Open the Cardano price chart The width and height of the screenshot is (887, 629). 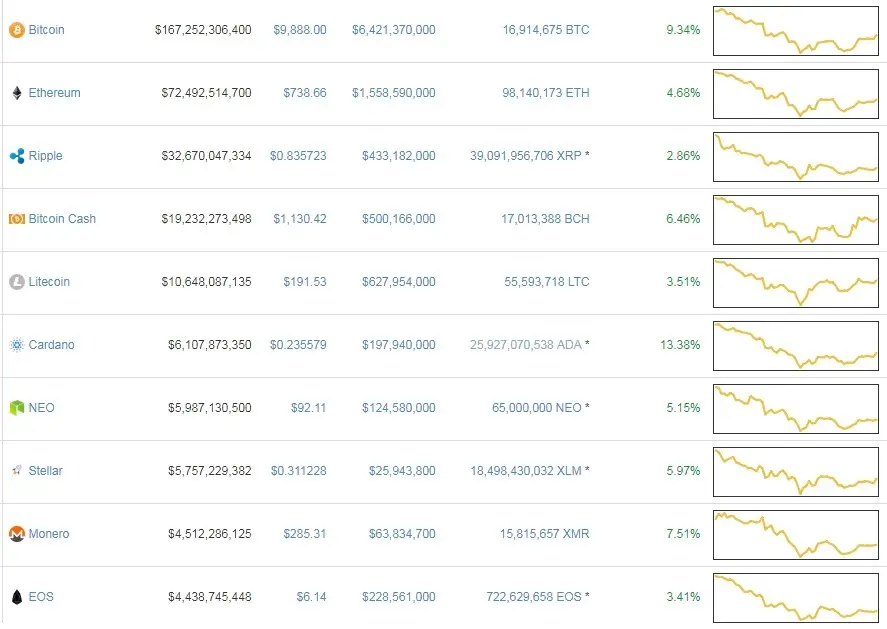tap(796, 346)
